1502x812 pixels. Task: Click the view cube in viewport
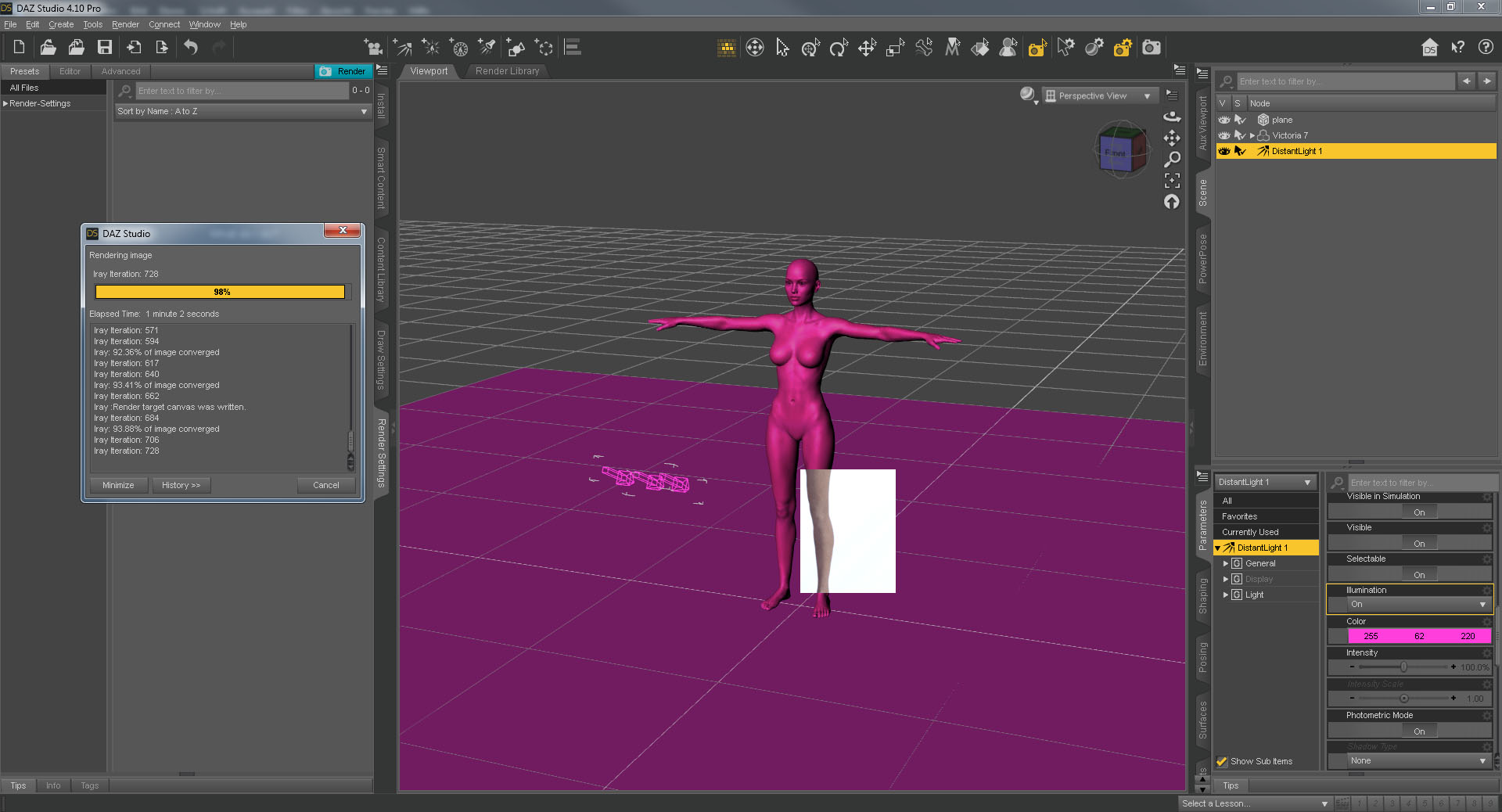pyautogui.click(x=1121, y=150)
